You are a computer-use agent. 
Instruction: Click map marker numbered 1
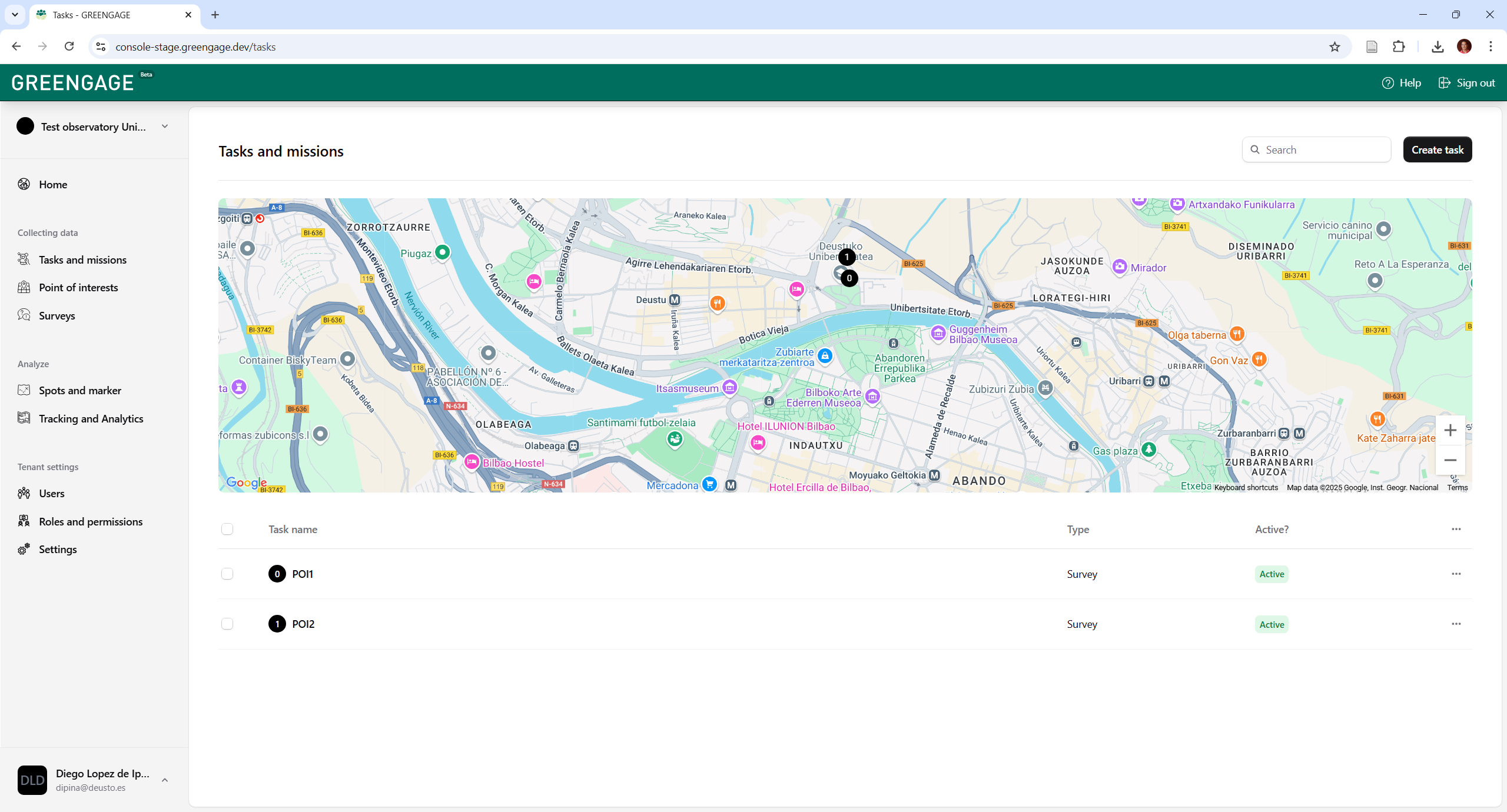point(847,257)
